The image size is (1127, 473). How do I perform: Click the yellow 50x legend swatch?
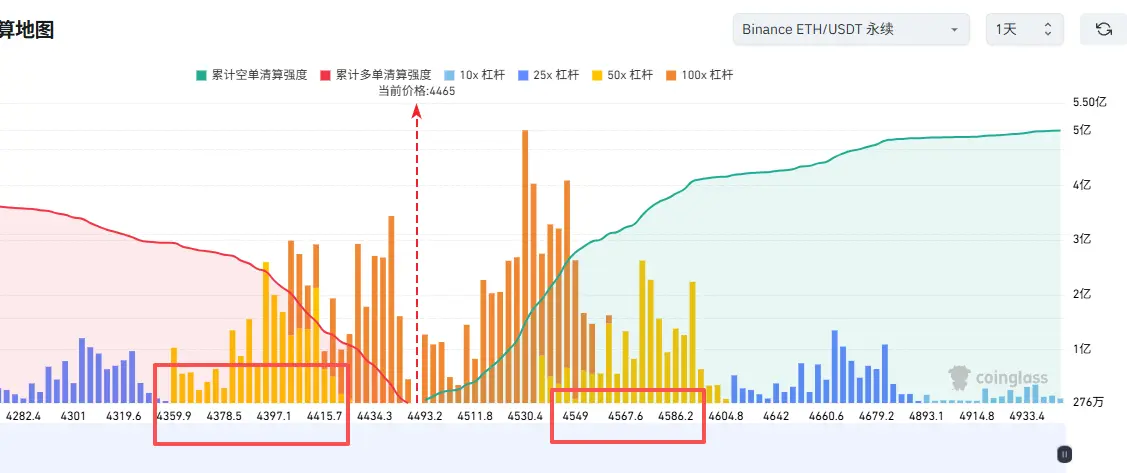click(597, 75)
